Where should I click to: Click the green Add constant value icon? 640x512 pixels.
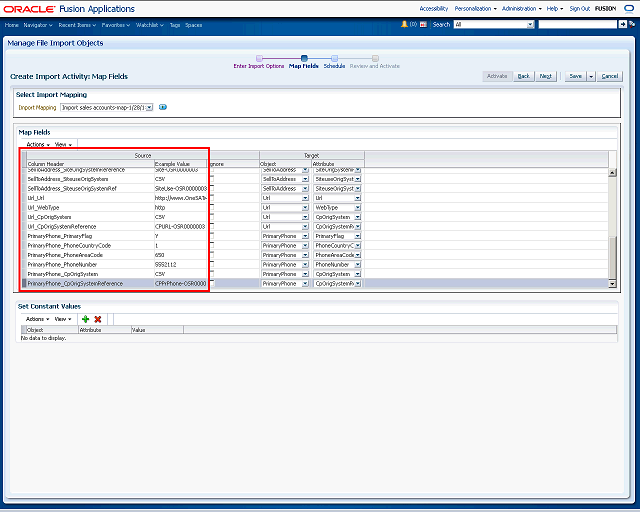[86, 319]
